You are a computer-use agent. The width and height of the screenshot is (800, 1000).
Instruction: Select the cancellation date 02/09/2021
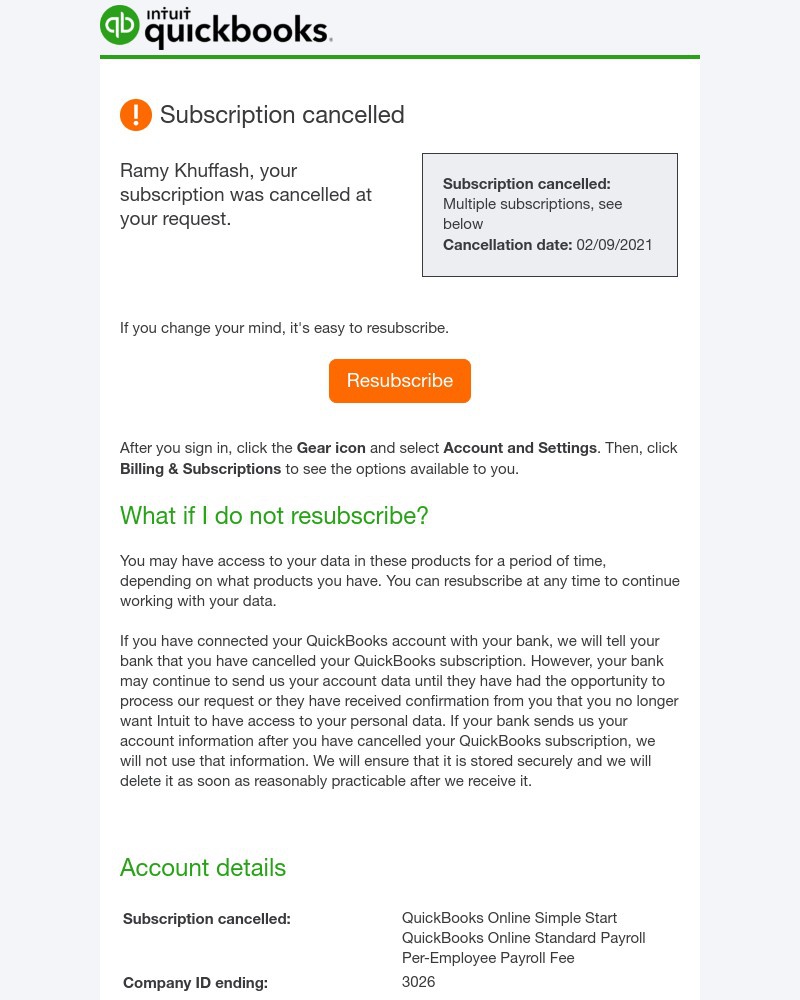click(x=614, y=245)
